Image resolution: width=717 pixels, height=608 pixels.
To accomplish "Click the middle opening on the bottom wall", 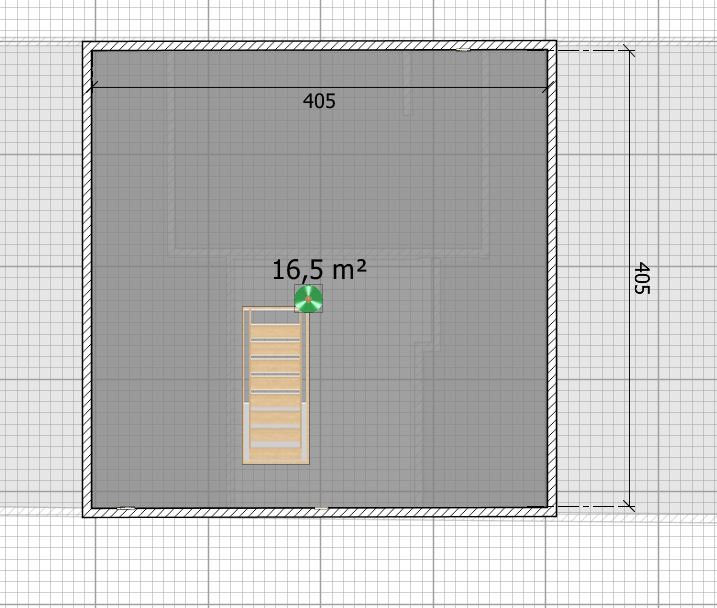I will click(x=320, y=511).
